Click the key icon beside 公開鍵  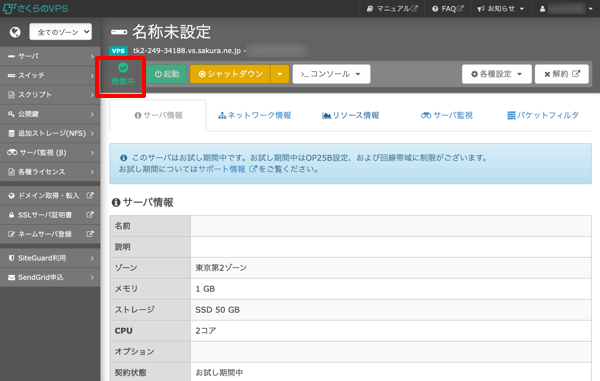pos(11,114)
